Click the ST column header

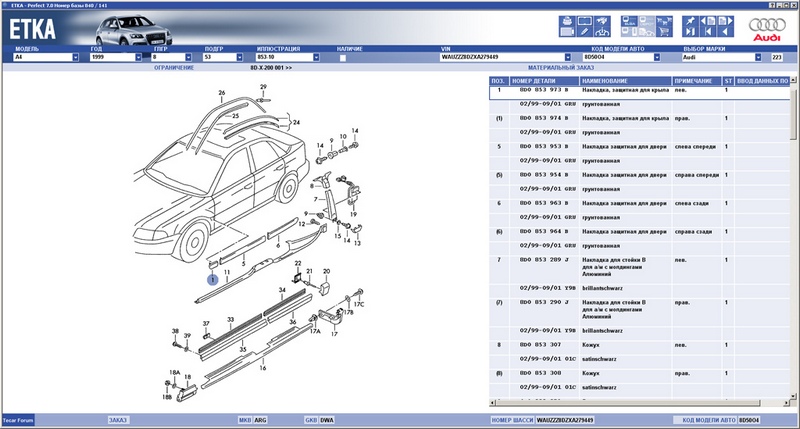(728, 81)
